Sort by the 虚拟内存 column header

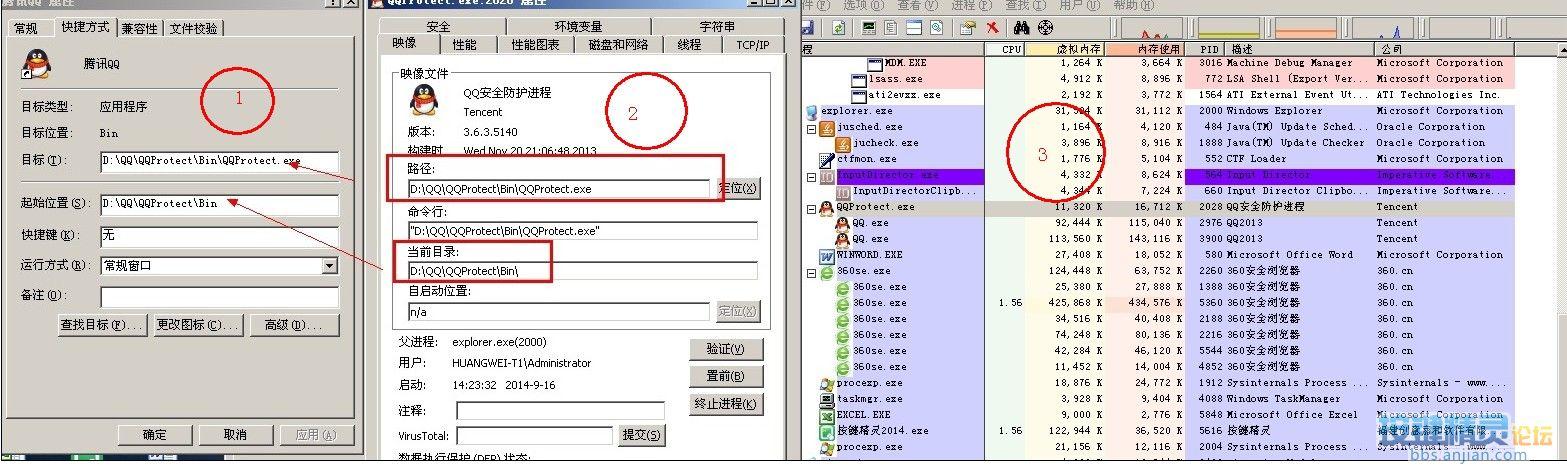[1066, 48]
